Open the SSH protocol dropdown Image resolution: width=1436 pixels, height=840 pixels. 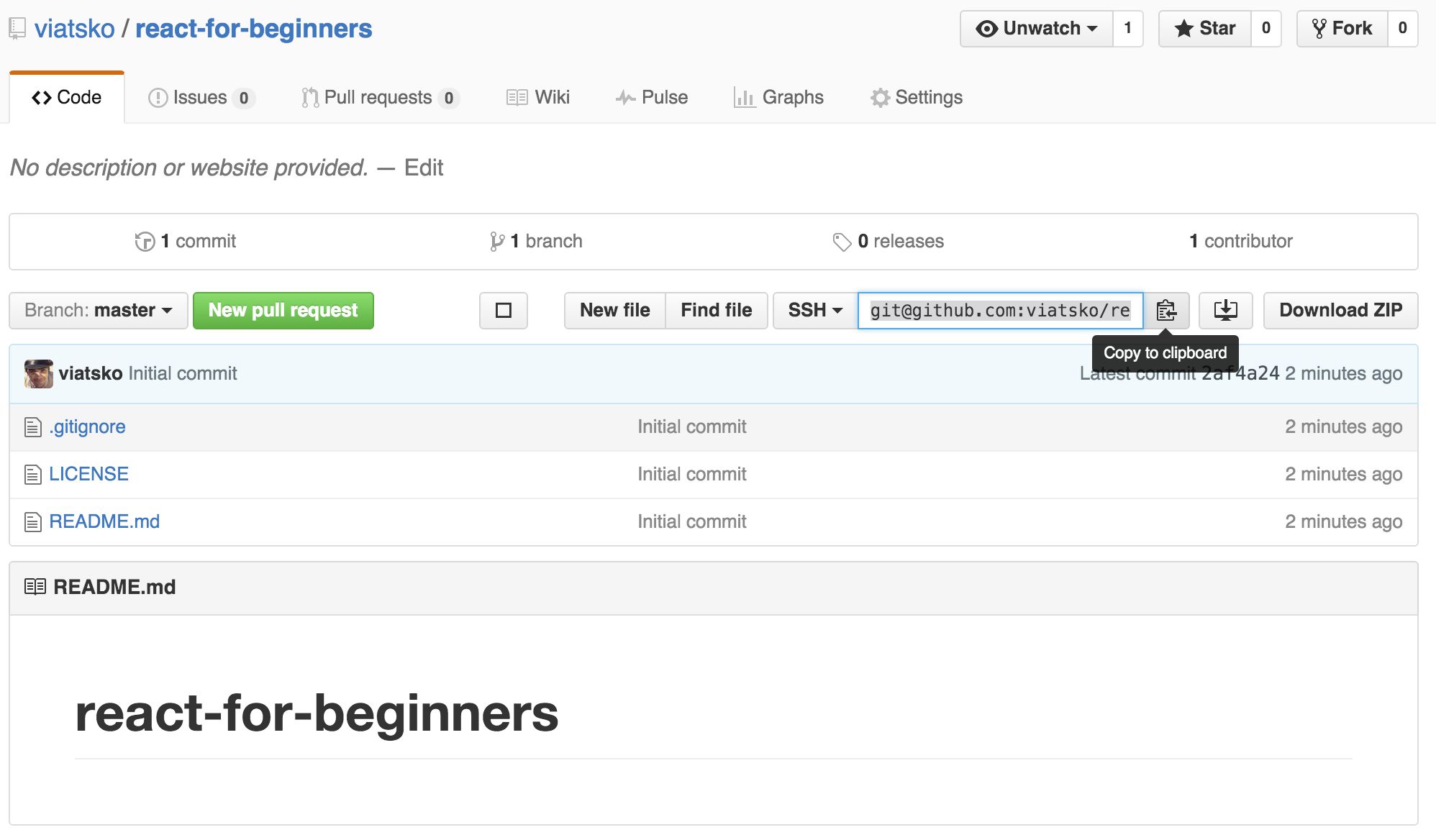click(815, 311)
